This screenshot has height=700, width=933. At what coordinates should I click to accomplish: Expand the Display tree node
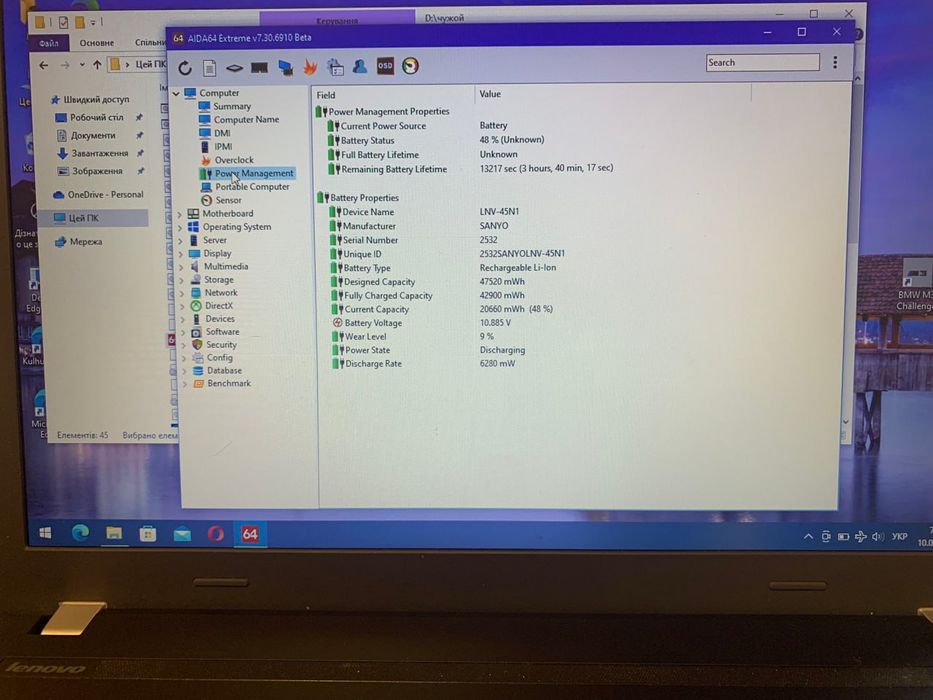(181, 254)
